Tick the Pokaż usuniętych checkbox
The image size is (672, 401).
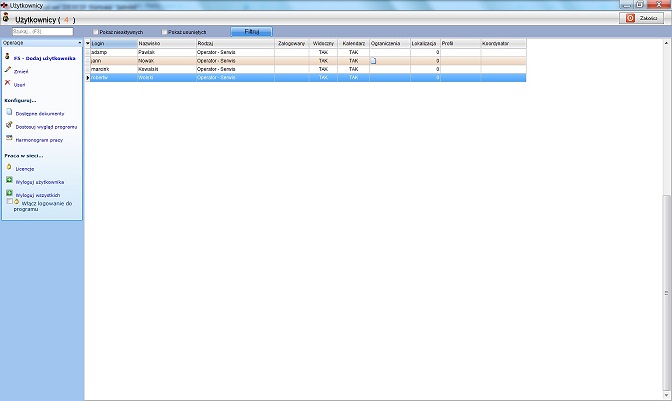tap(164, 32)
